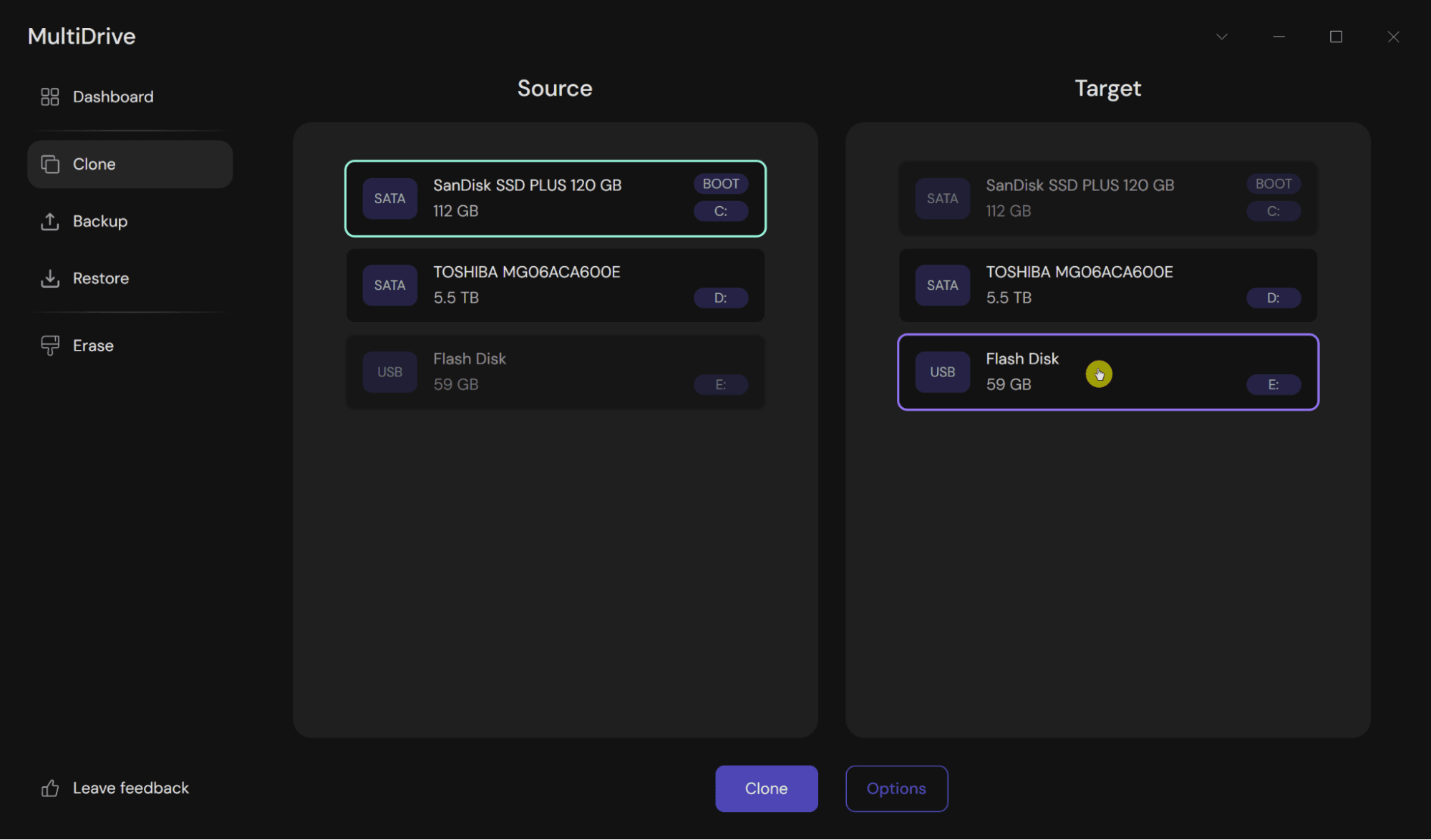Click C: label on target SanDisk drive
1431x840 pixels.
point(1274,211)
